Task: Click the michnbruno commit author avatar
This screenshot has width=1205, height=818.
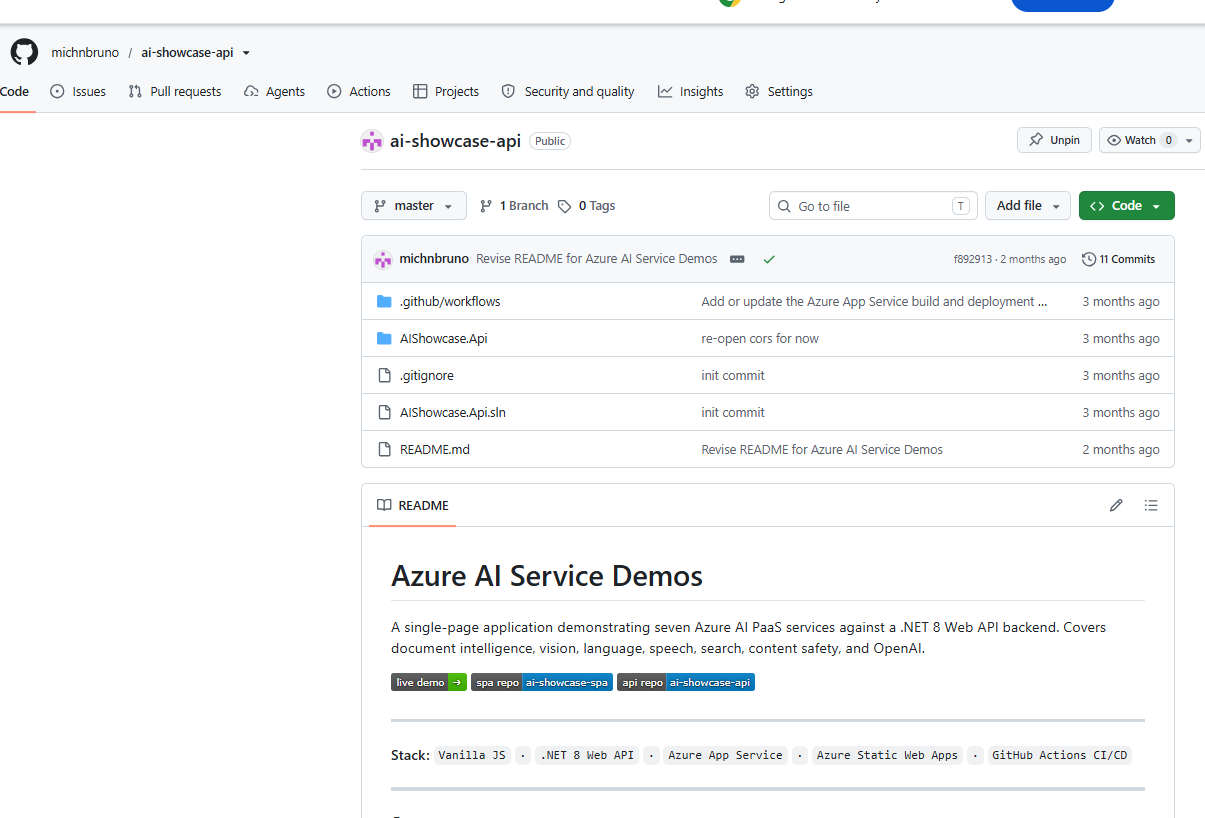Action: coord(383,259)
